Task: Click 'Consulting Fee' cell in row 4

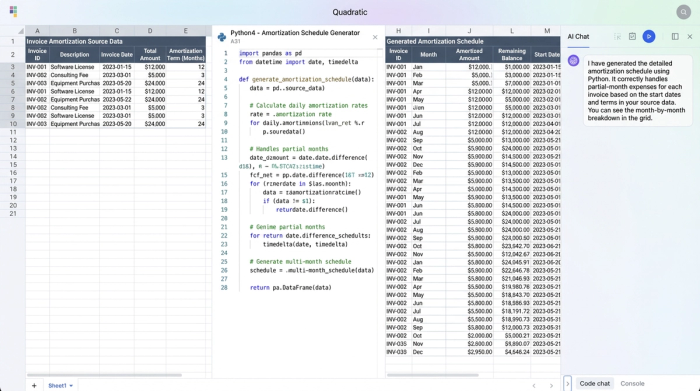Action: pyautogui.click(x=74, y=75)
